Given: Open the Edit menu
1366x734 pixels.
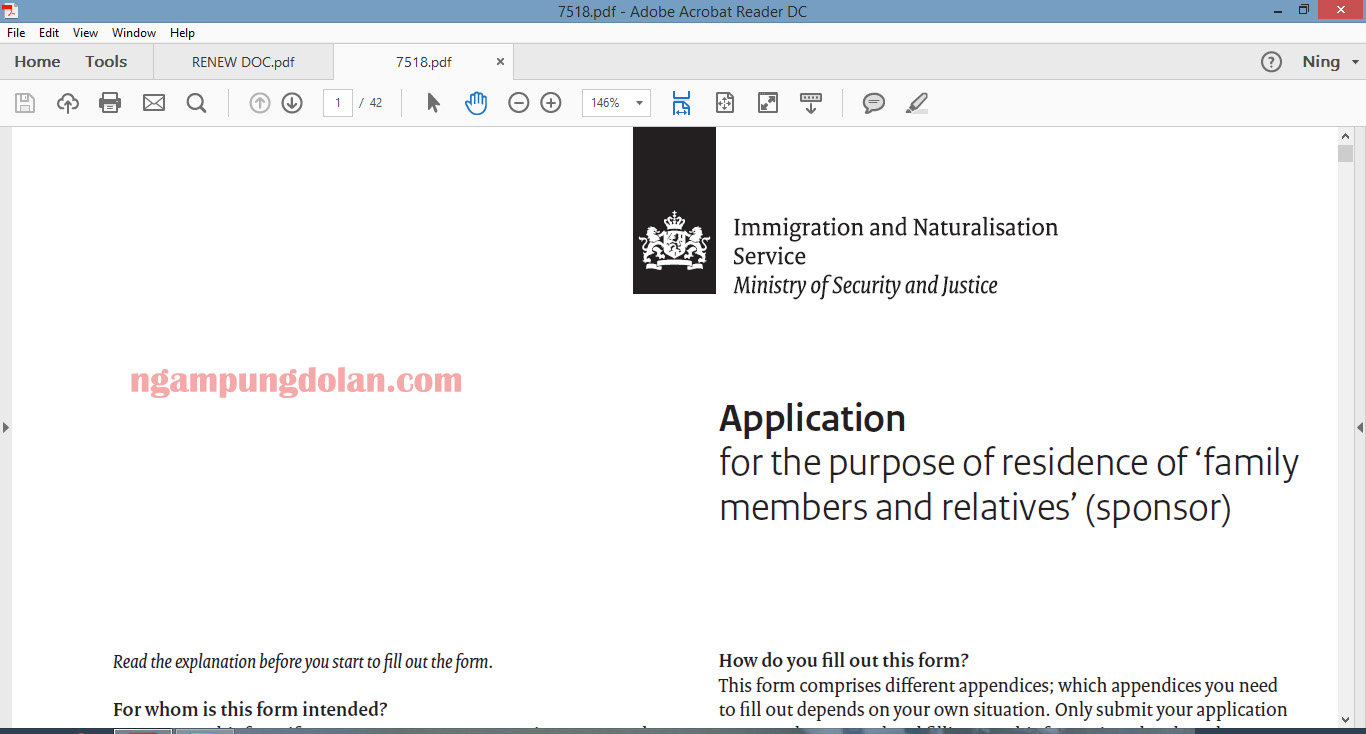Looking at the screenshot, I should pos(49,33).
